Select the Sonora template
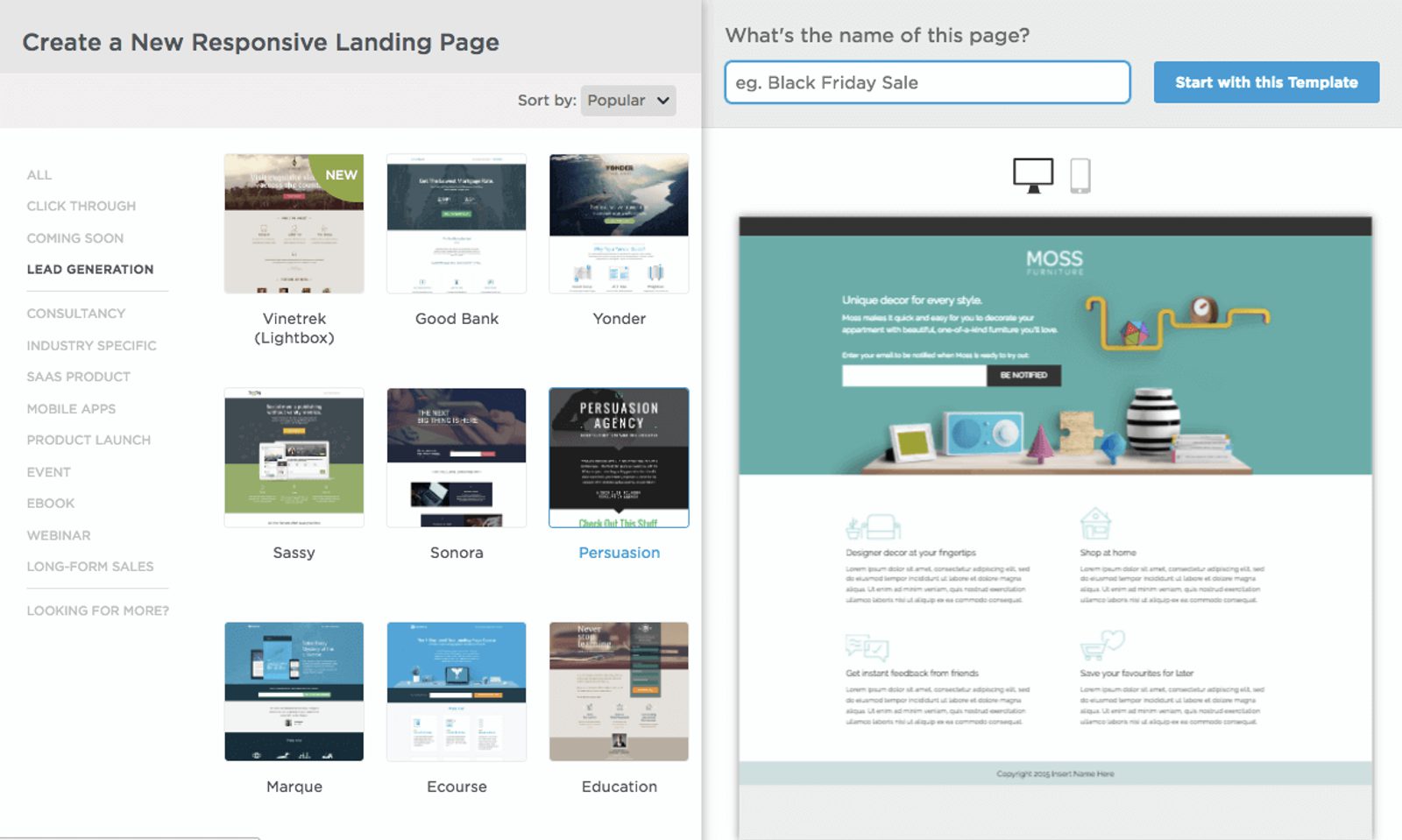 [x=457, y=457]
